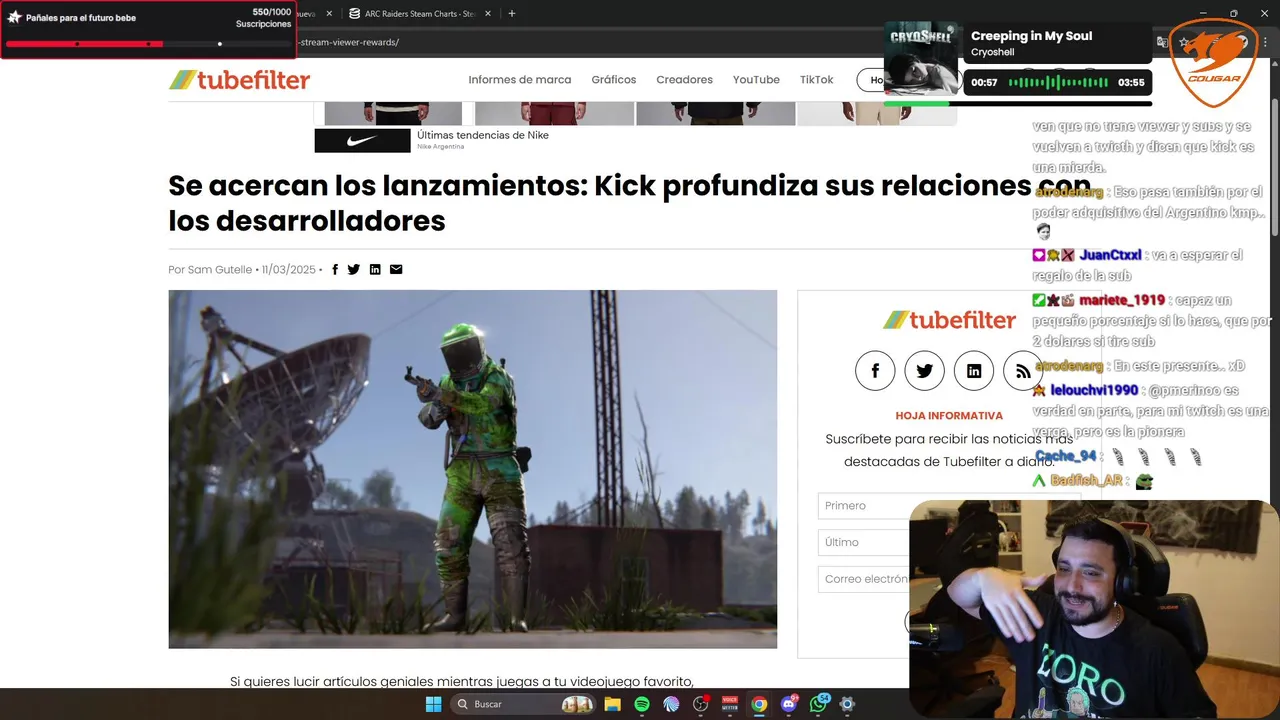1280x720 pixels.
Task: Click the browser address bar URL
Action: point(350,42)
